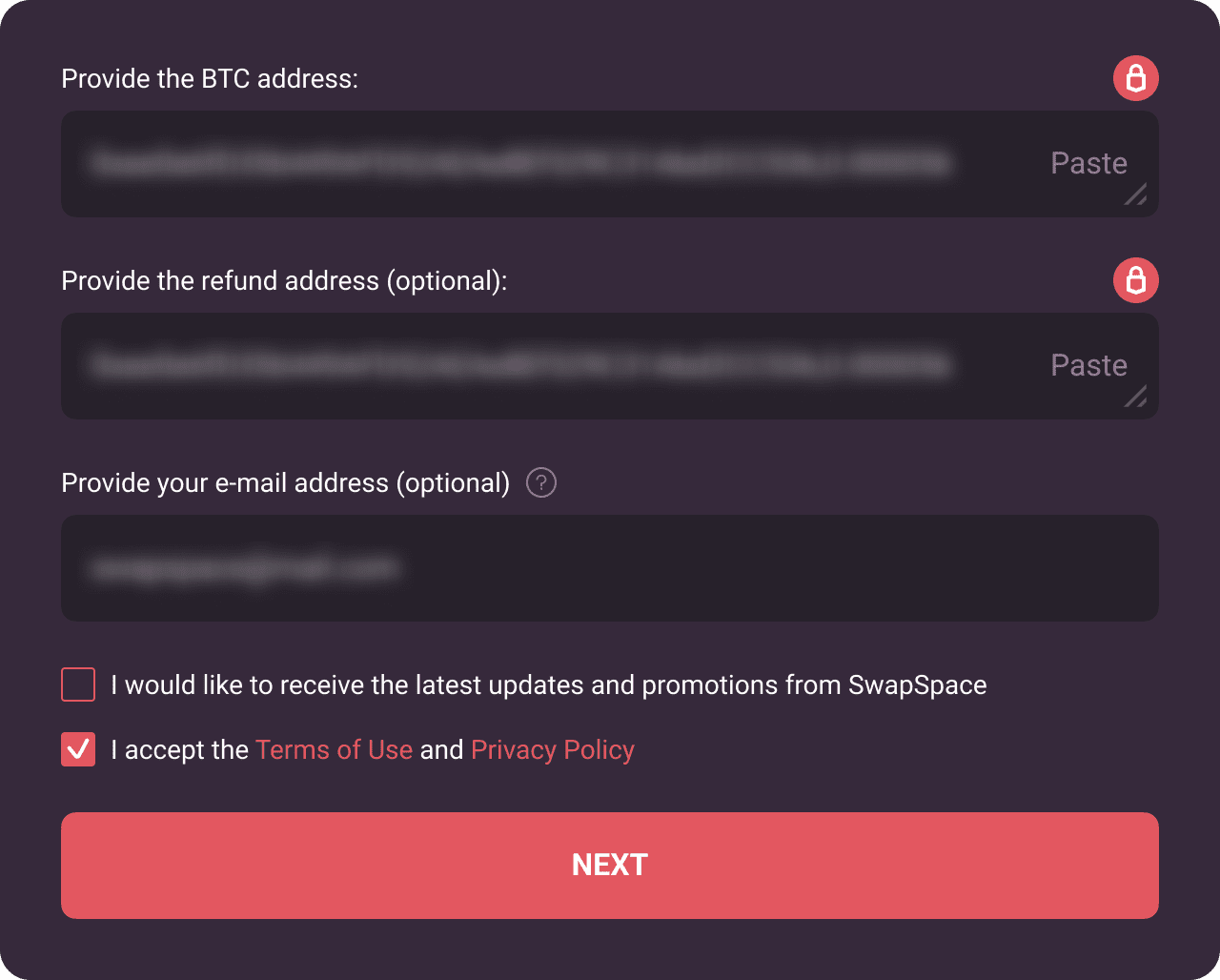The height and width of the screenshot is (980, 1220).
Task: Click the "Provide your e-mail address" label
Action: tap(285, 483)
